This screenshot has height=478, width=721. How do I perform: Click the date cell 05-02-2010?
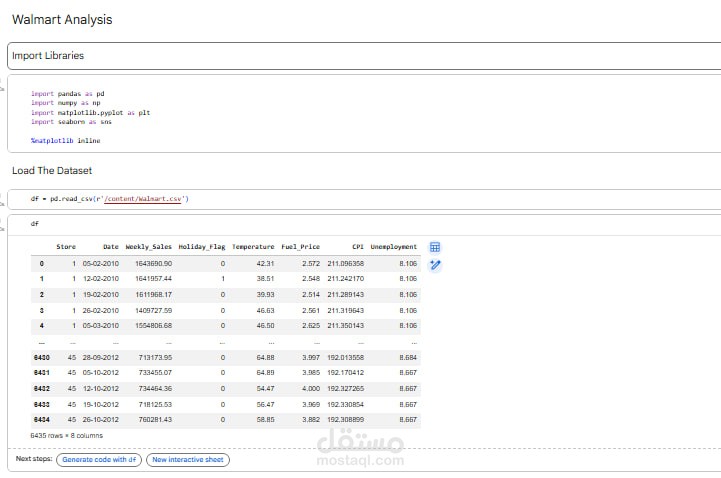(101, 264)
